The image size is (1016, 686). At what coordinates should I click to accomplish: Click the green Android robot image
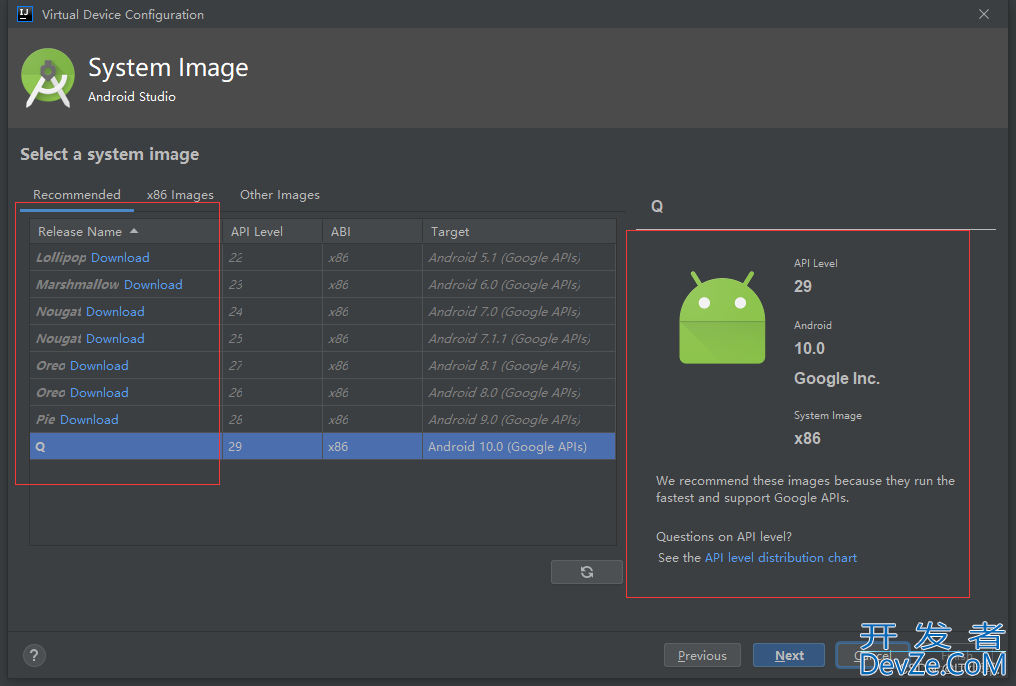coord(722,317)
